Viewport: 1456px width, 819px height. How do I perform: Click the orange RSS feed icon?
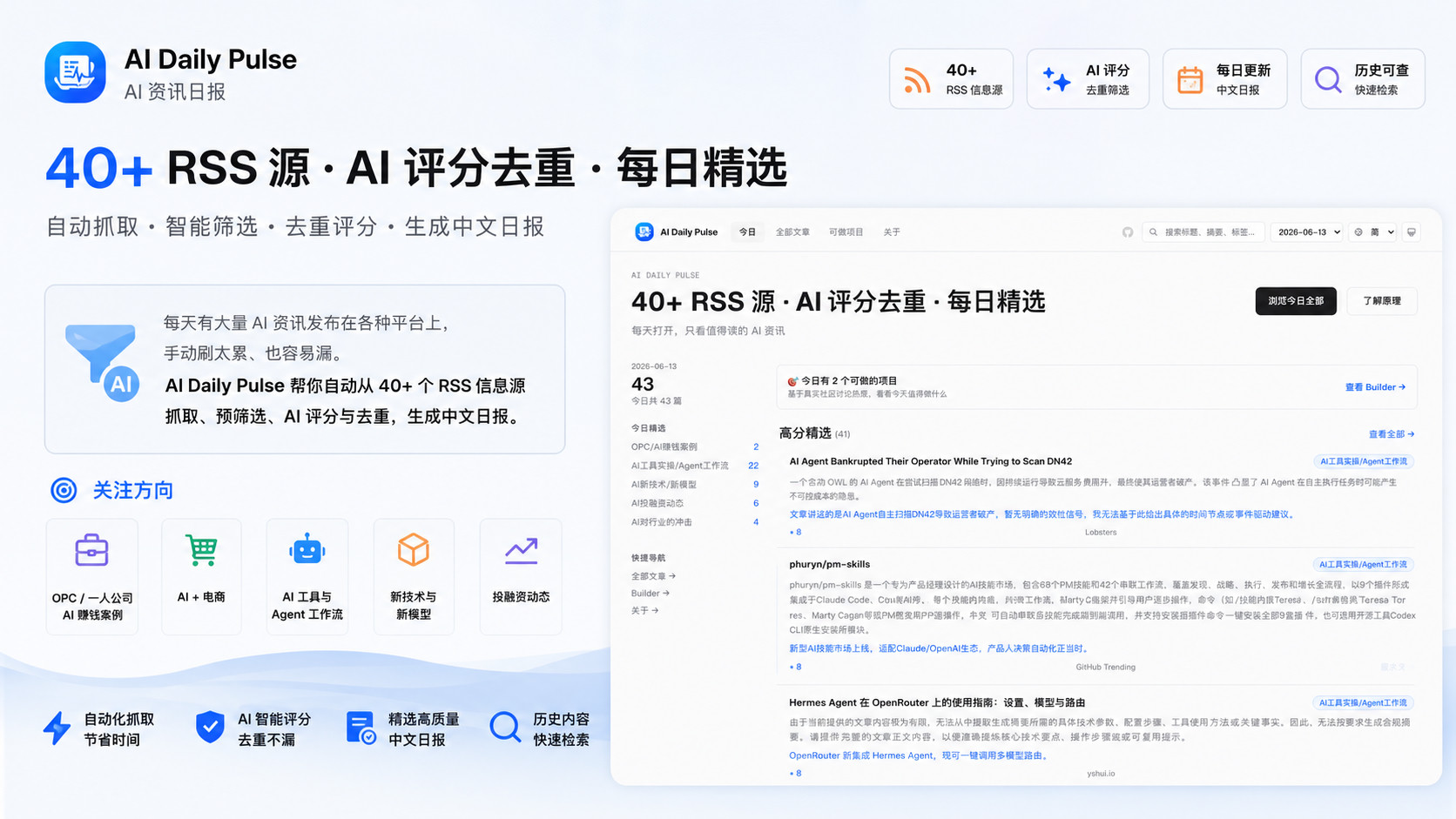tap(917, 79)
